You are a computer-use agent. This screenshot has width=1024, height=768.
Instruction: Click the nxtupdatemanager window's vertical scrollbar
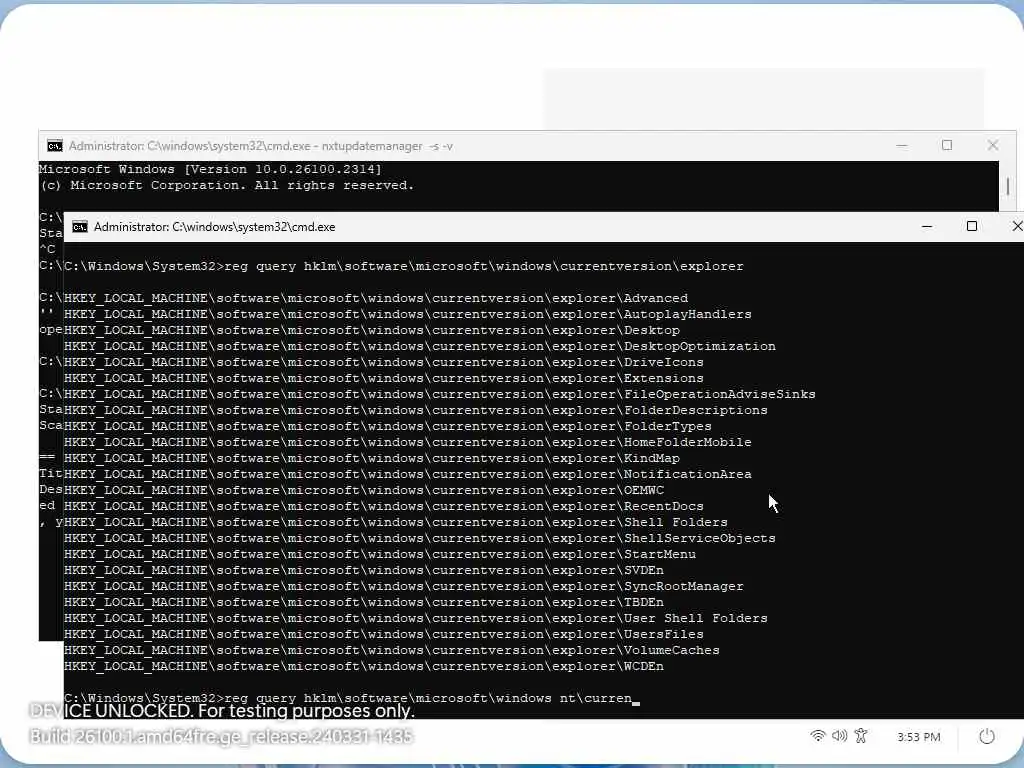1008,186
